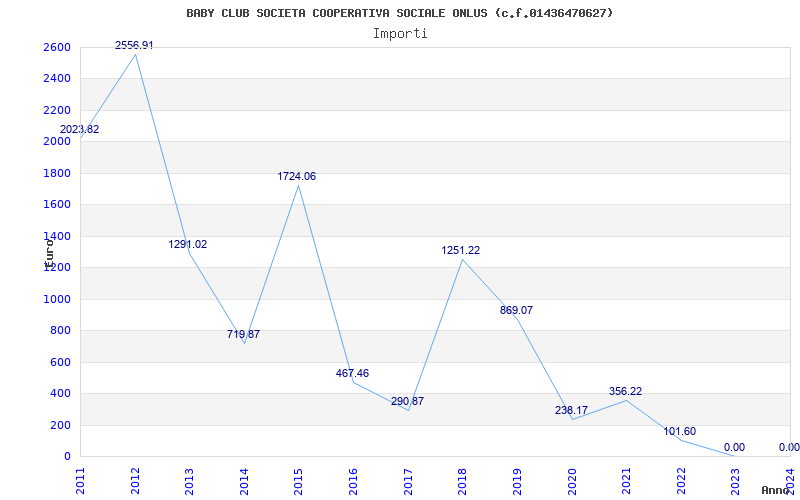800x500 pixels.
Task: Click the Anno x-axis title
Action: 775,490
